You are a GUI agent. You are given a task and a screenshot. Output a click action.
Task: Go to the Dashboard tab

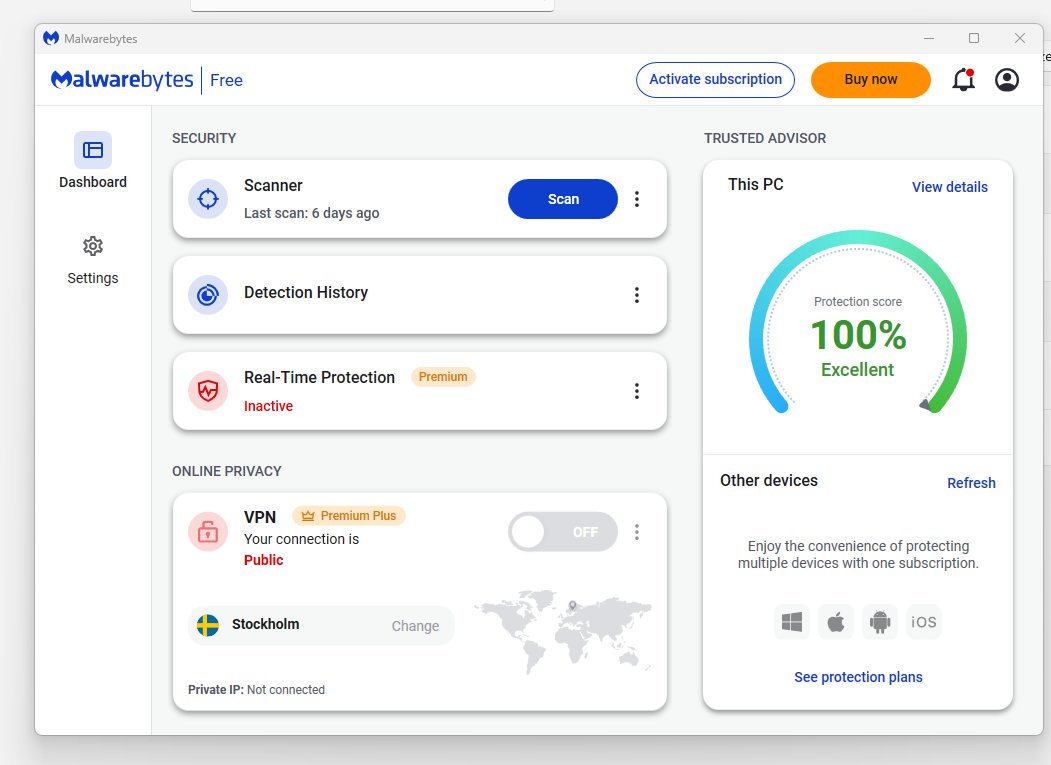(92, 161)
